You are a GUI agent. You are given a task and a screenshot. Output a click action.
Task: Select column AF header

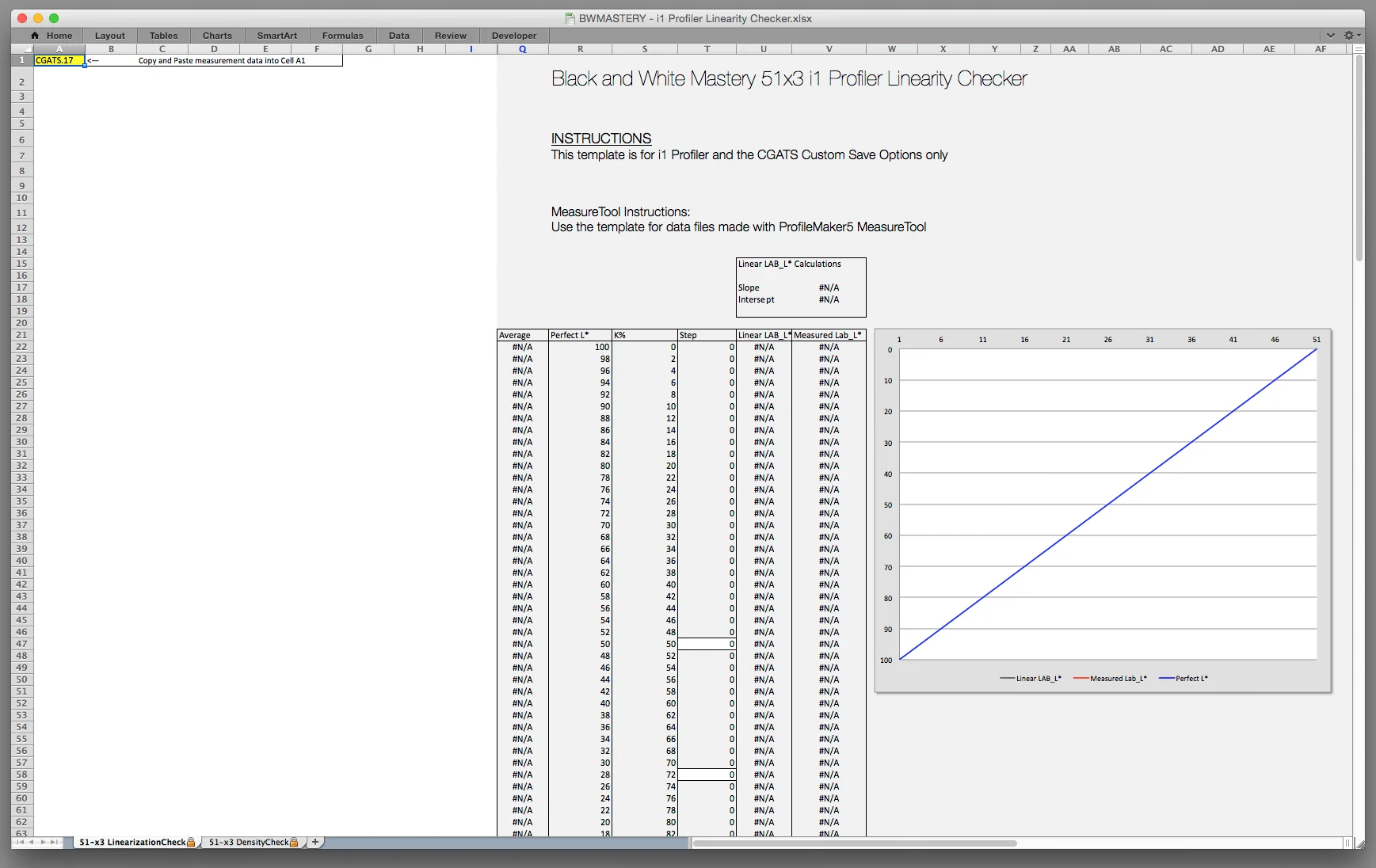1321,49
